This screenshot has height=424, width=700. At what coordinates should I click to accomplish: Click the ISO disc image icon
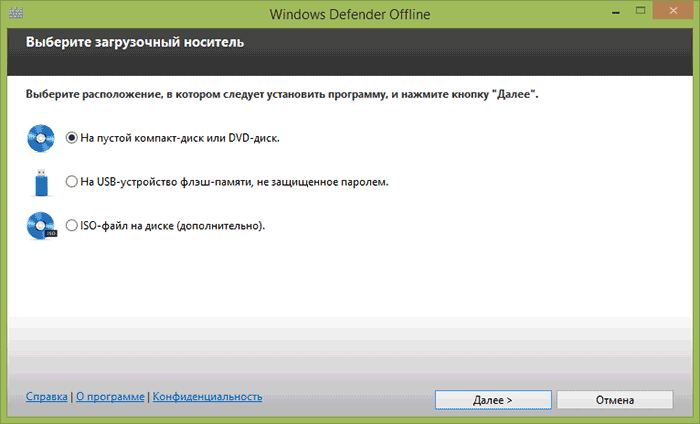pos(42,226)
